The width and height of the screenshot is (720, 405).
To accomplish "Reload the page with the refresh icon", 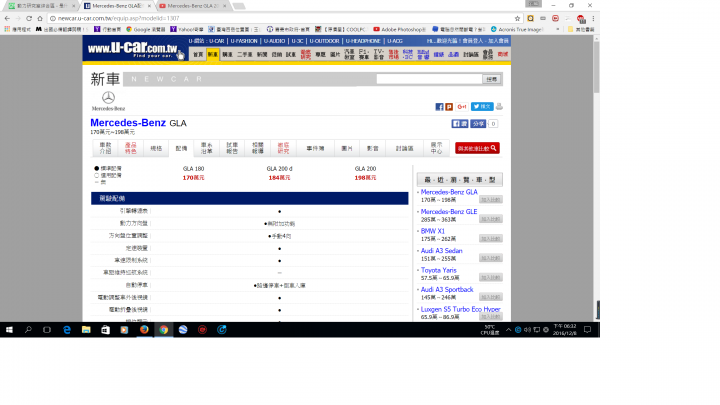I will (29, 18).
